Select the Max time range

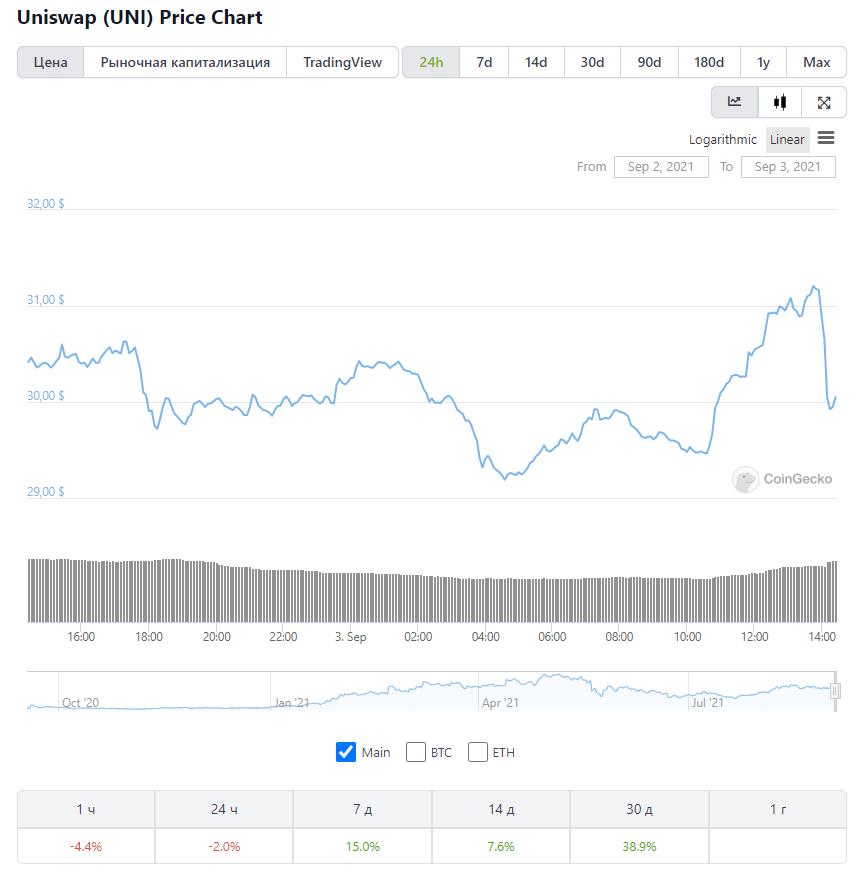816,62
